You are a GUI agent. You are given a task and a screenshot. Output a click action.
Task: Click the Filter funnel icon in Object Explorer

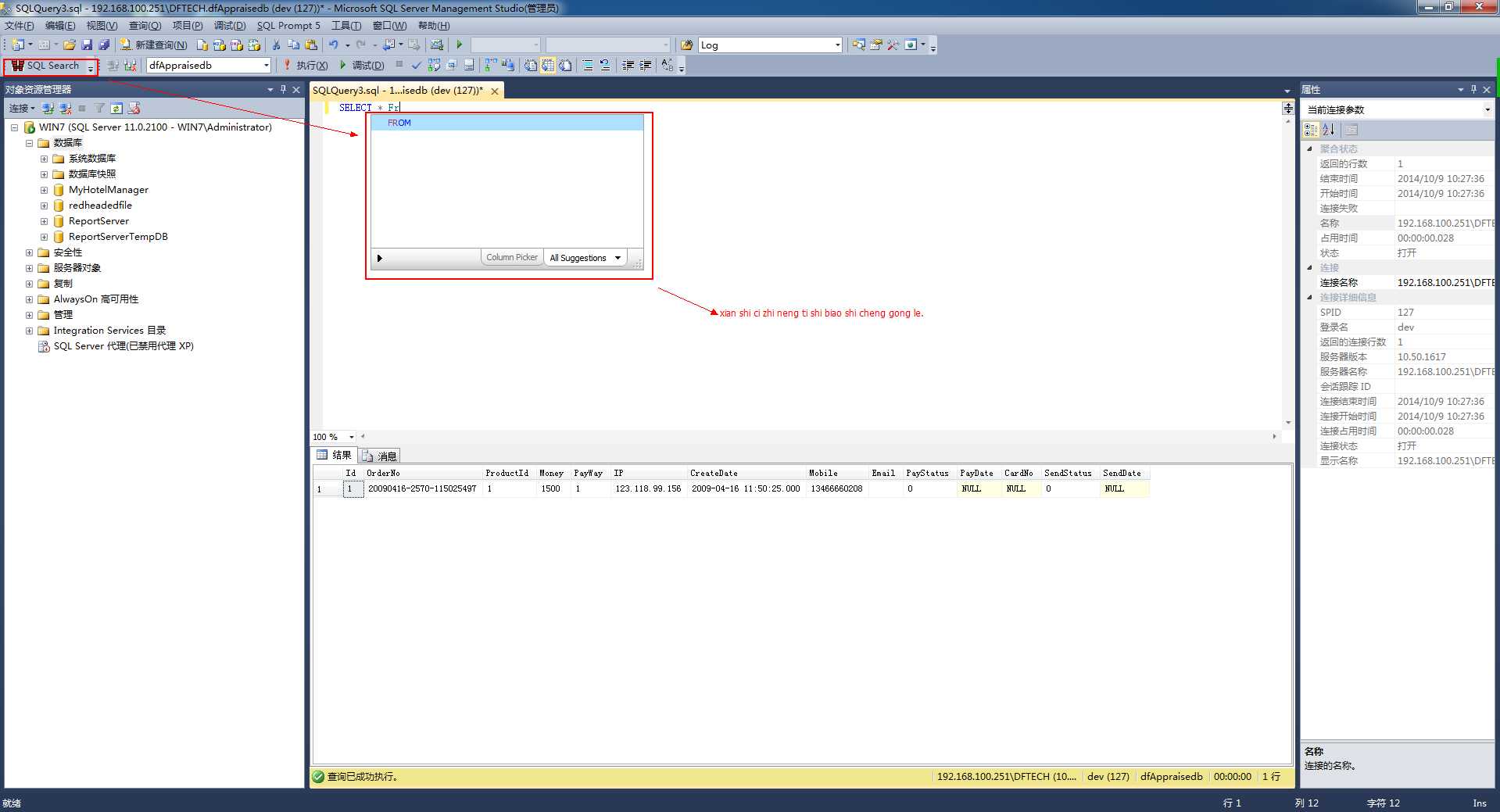click(x=99, y=108)
